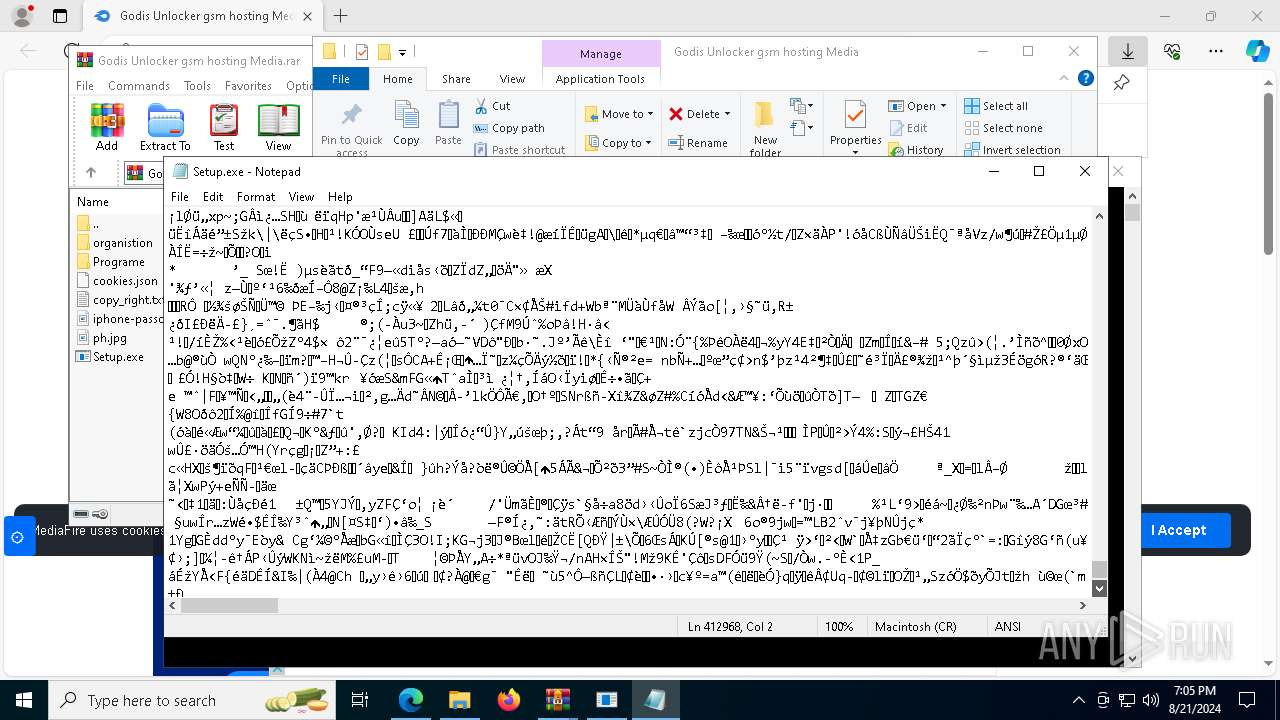Click Select all in Explorer
Screen dimensions: 1280x720
996,106
